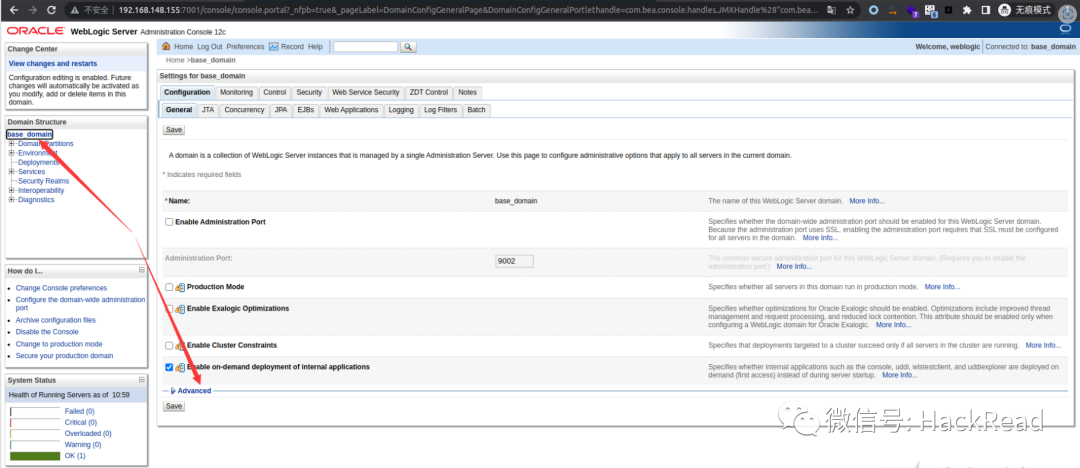Toggle Enable Administration Port checkbox

tap(169, 222)
